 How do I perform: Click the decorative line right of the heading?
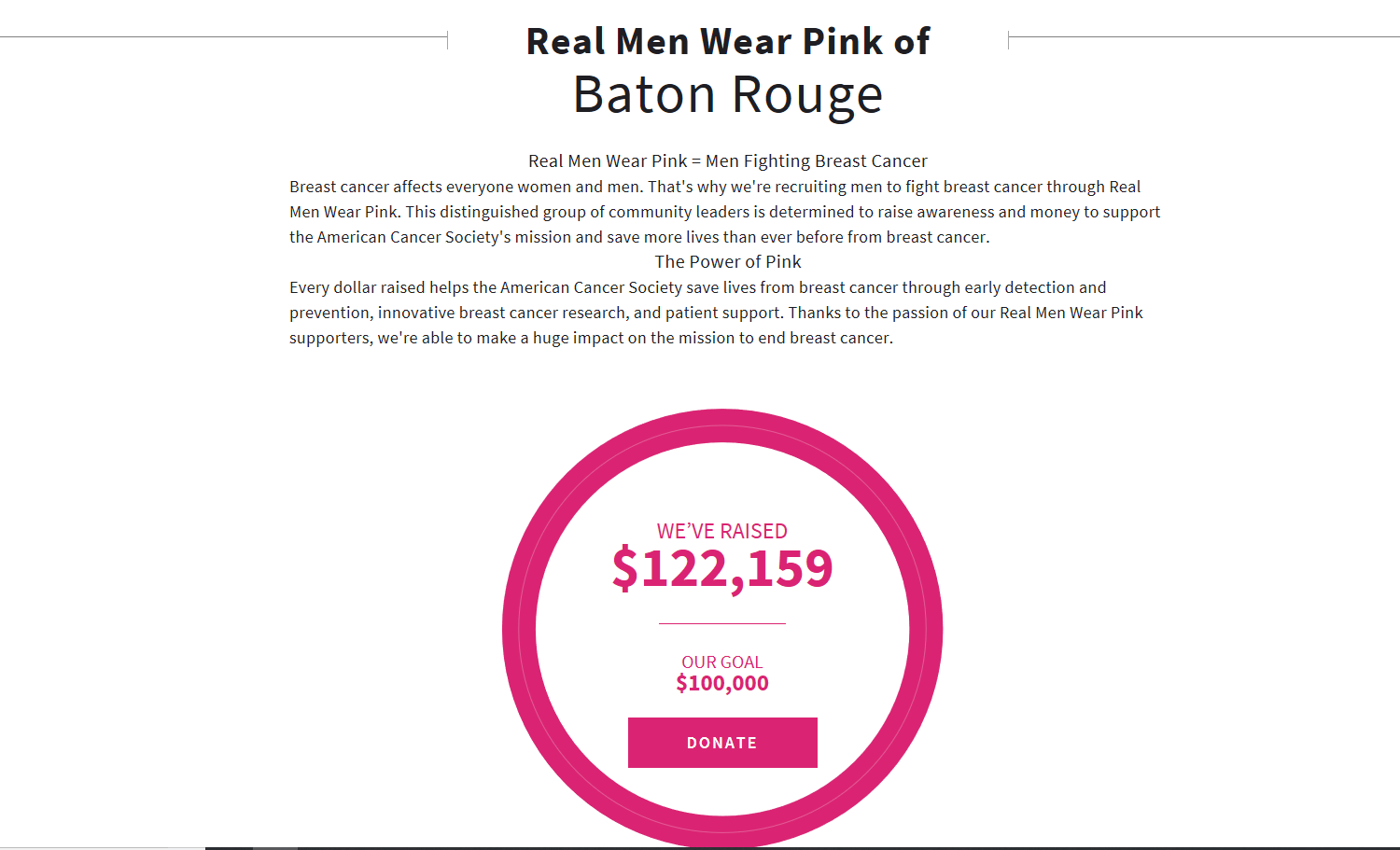(x=1204, y=37)
